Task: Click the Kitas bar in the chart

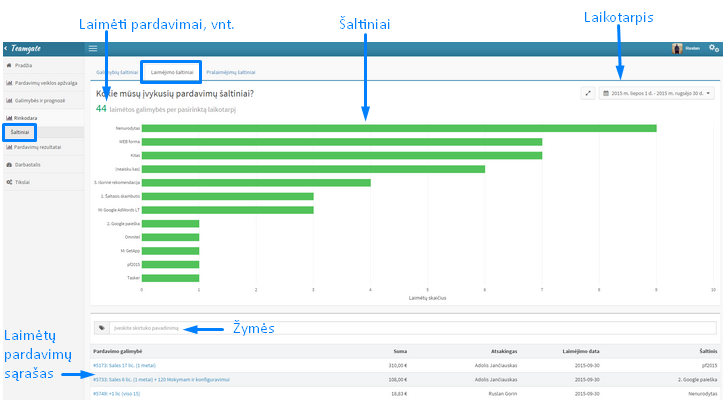Action: [x=342, y=155]
